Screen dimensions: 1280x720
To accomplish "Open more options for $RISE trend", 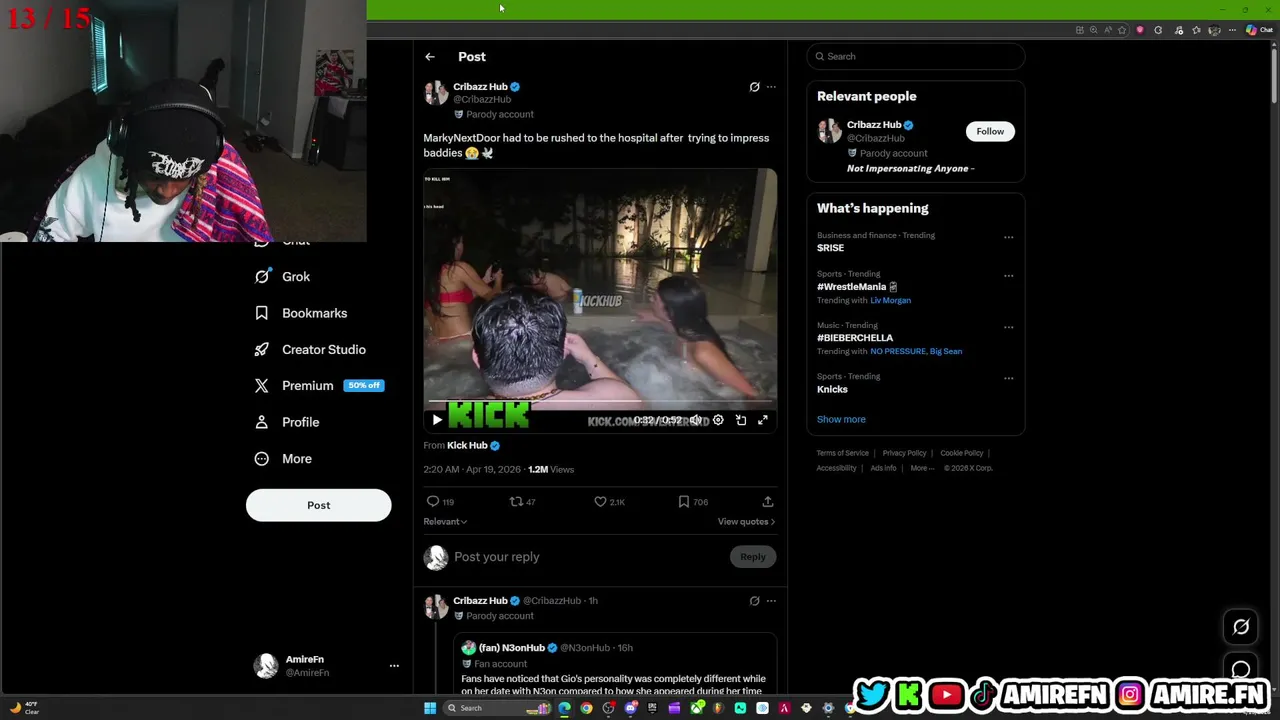I will click(1008, 238).
